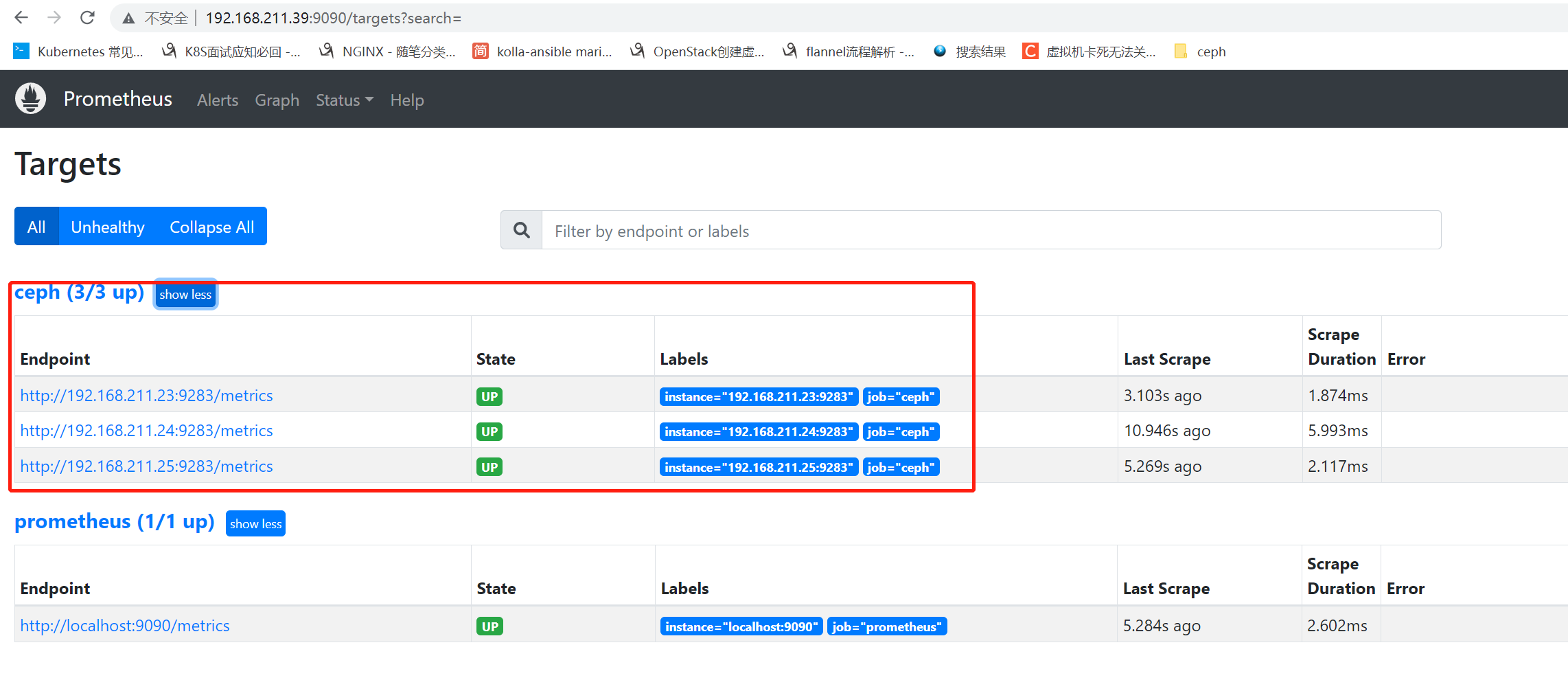This screenshot has width=1568, height=691.
Task: Click the ceph (3/3 up) heading
Action: (79, 293)
